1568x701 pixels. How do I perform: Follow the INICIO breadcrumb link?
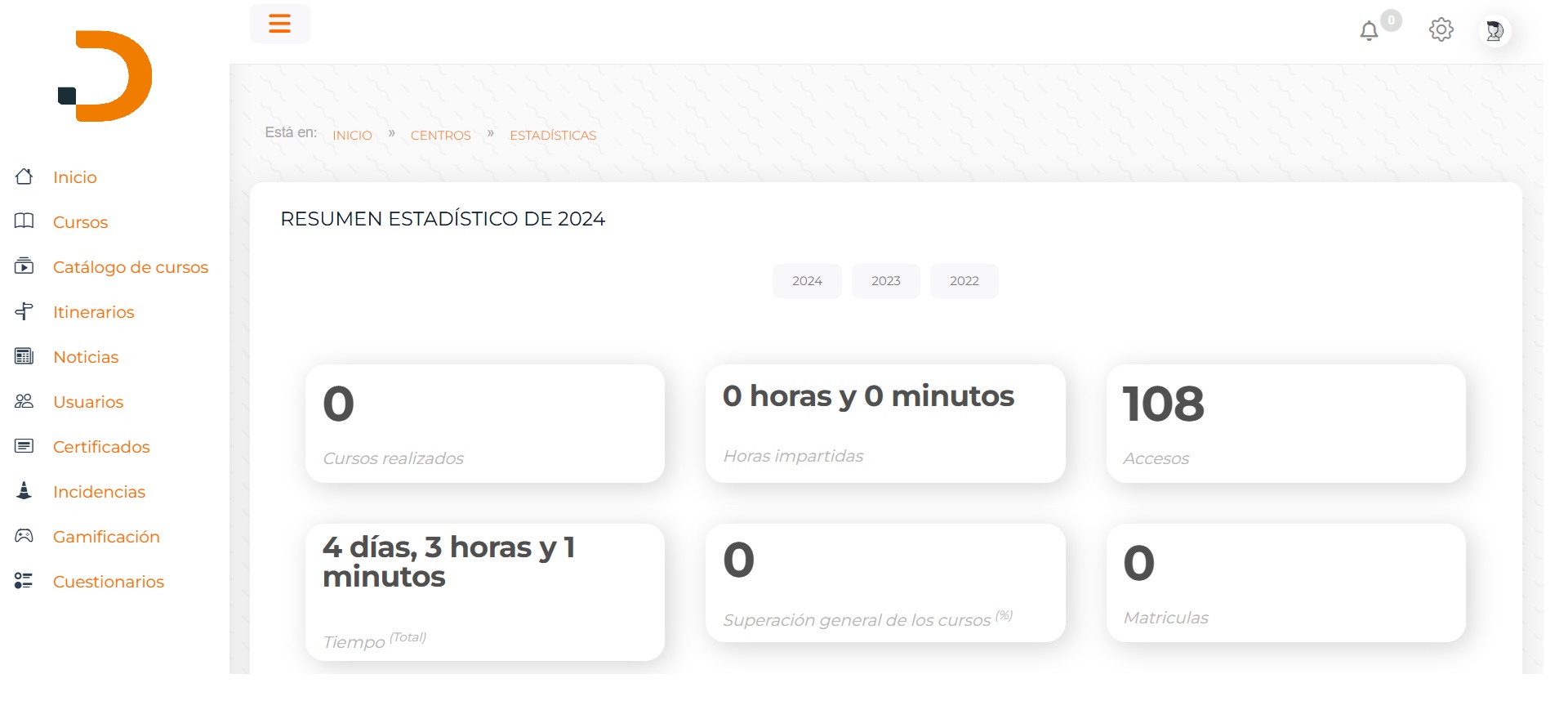[352, 136]
